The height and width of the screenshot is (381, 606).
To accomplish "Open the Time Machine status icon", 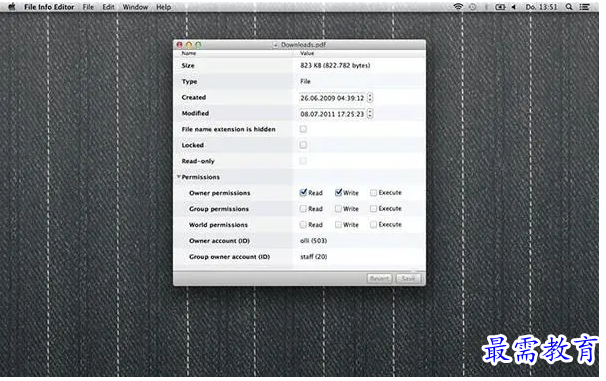I will (472, 7).
